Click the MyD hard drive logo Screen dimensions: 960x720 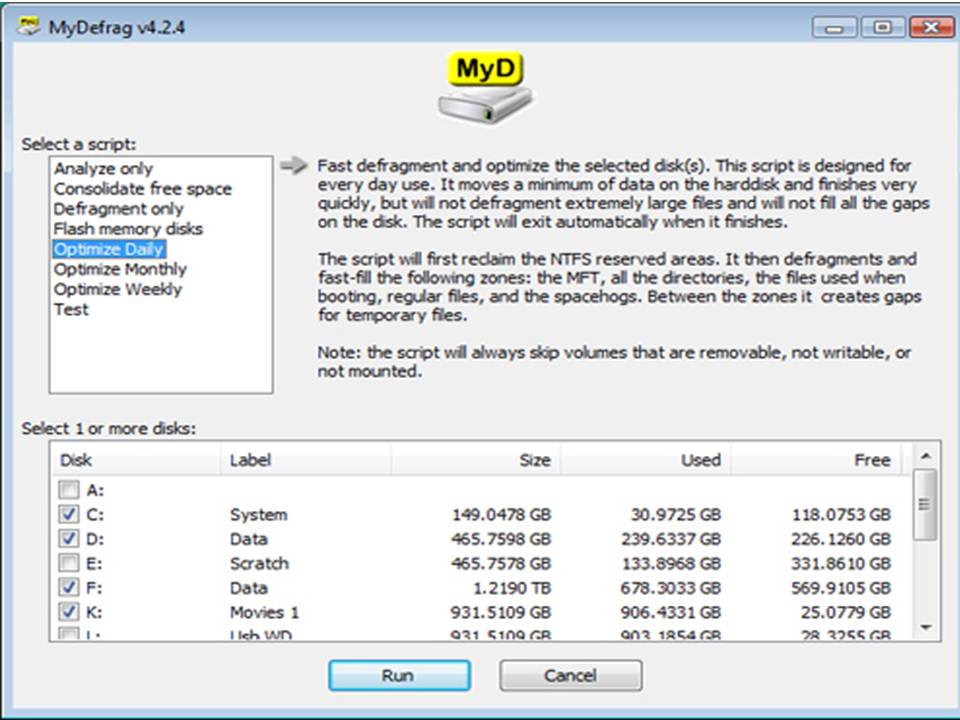tap(485, 88)
